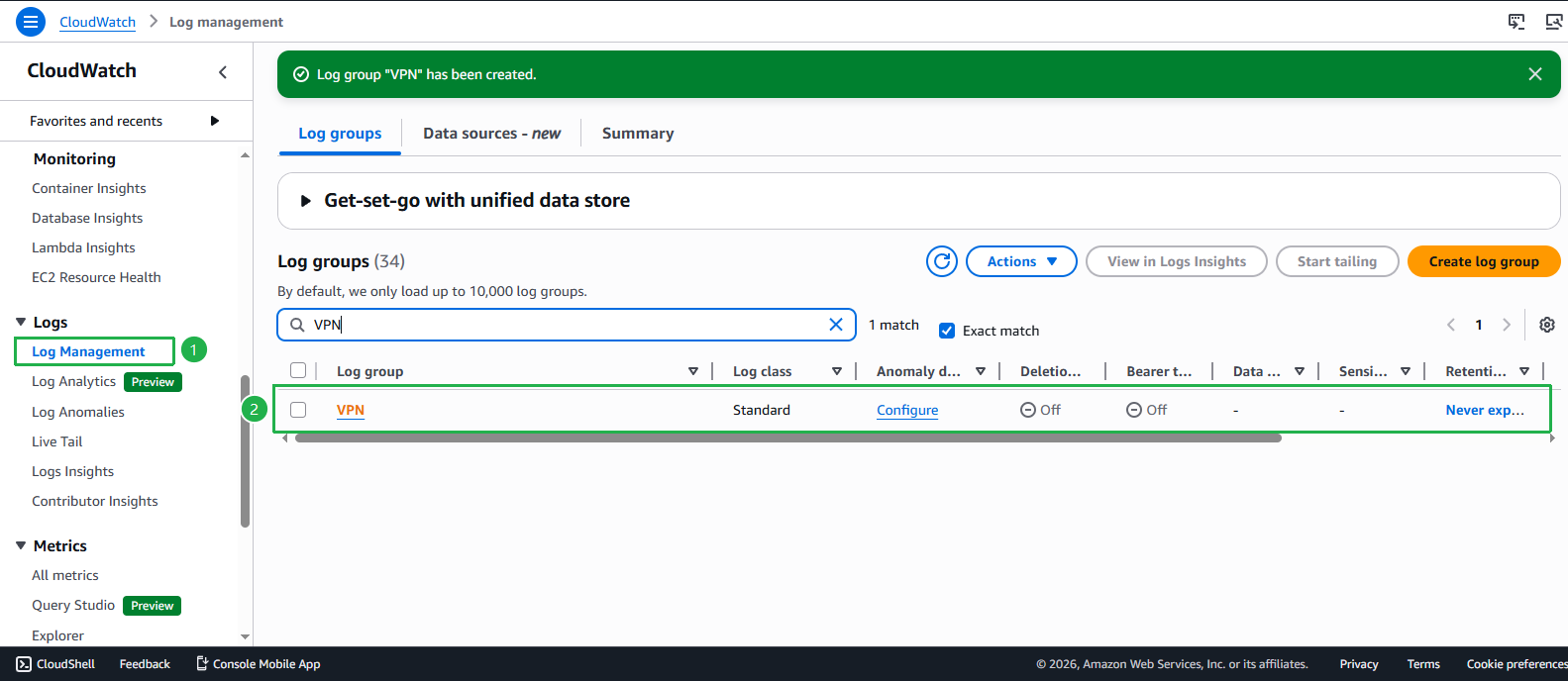1568x681 pixels.
Task: Open Console Mobile App link
Action: click(258, 664)
